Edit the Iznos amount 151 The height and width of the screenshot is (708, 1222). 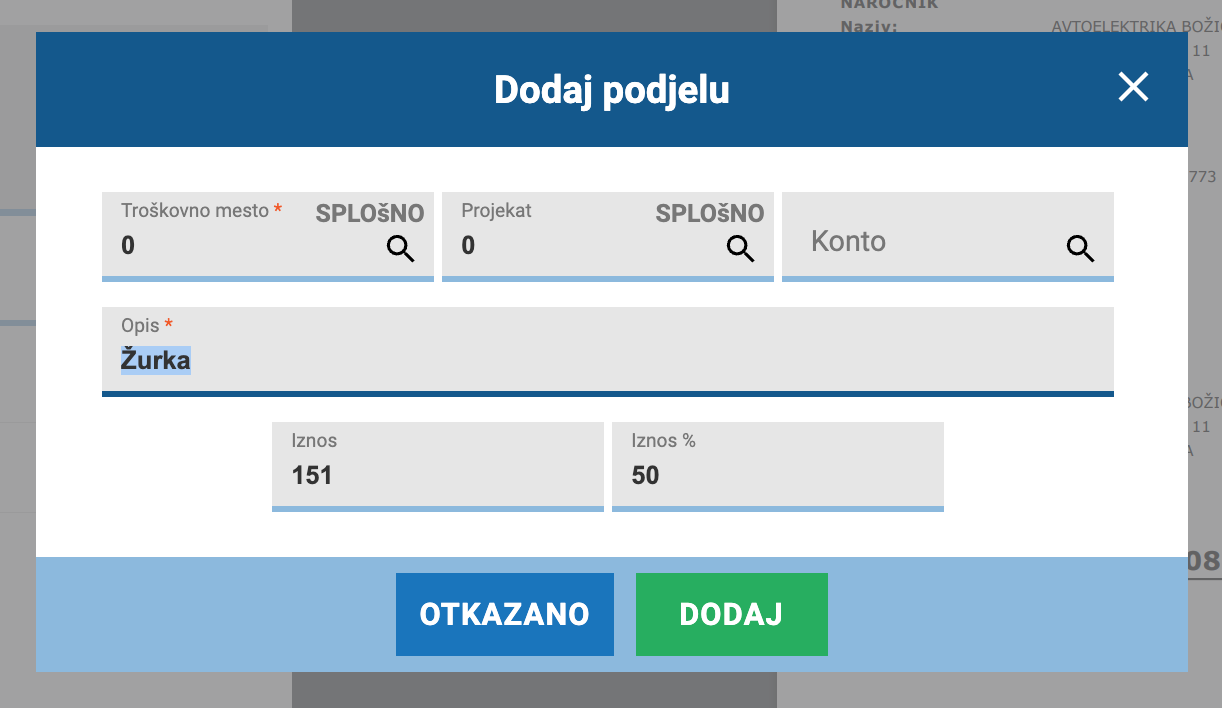[x=438, y=467]
